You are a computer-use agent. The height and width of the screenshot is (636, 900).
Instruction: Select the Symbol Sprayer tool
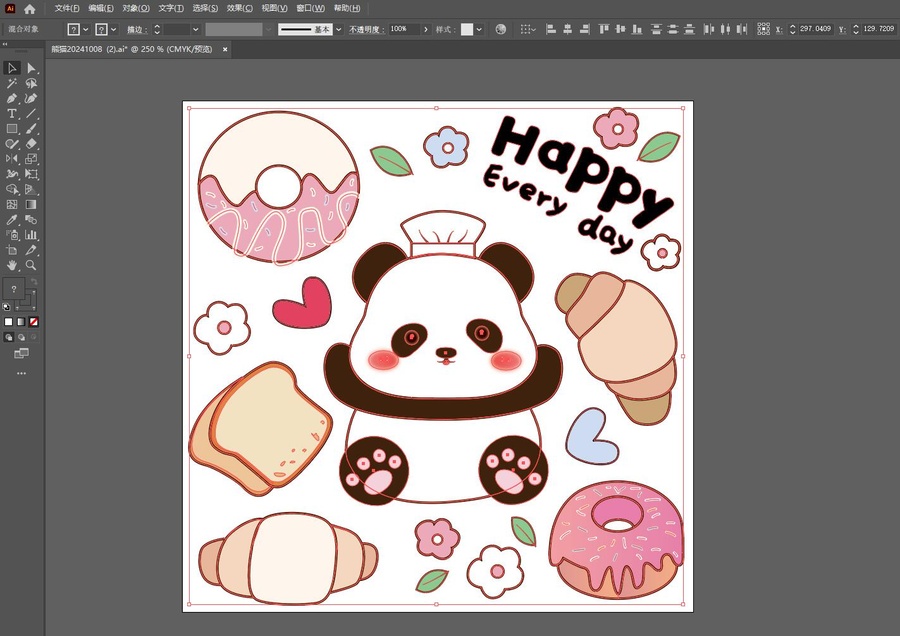coord(12,235)
